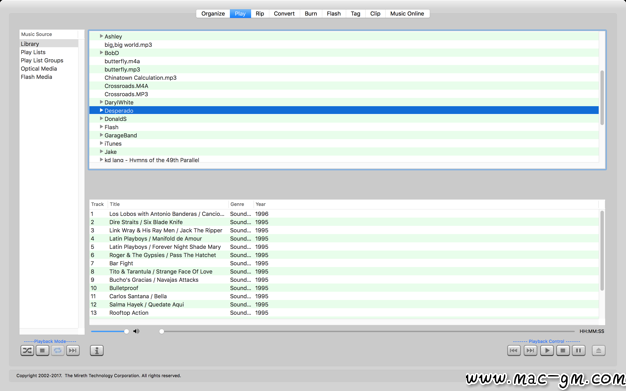Switch to the Organize tab
Viewport: 626px width, 391px height.
pyautogui.click(x=213, y=14)
